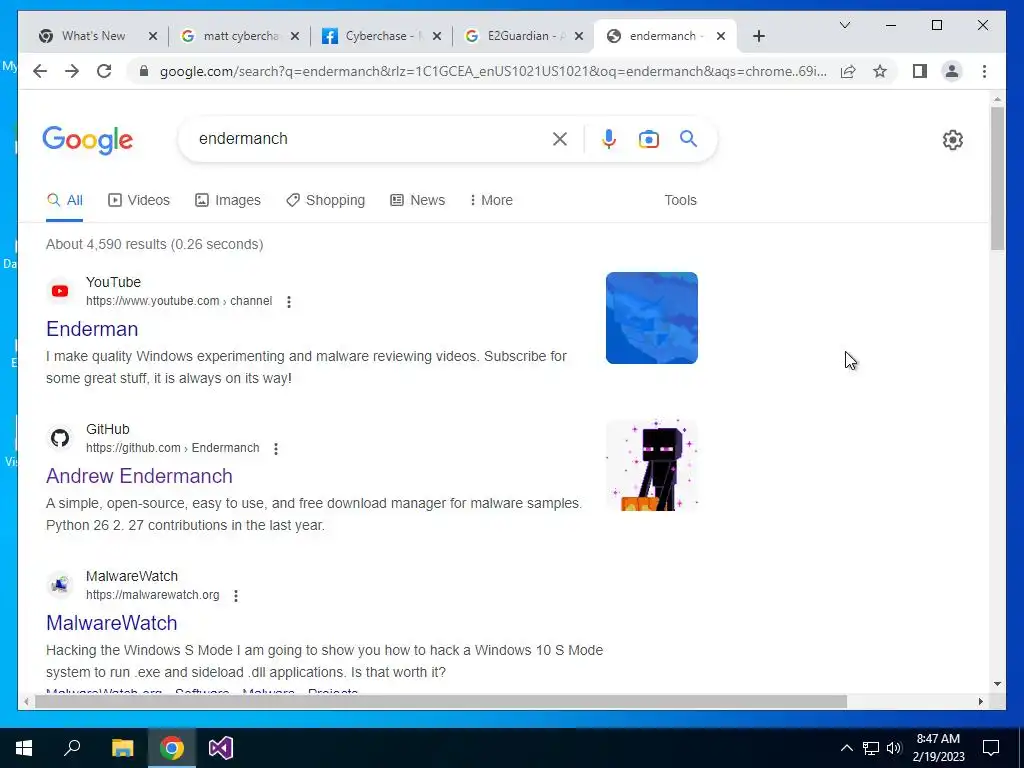View site info via the lock icon
1024x768 pixels.
pyautogui.click(x=144, y=71)
